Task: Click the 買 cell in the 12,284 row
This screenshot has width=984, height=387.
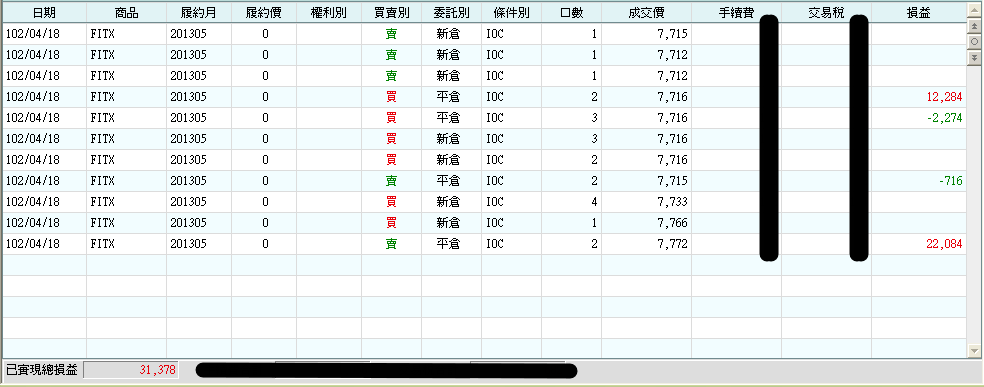Action: tap(391, 97)
